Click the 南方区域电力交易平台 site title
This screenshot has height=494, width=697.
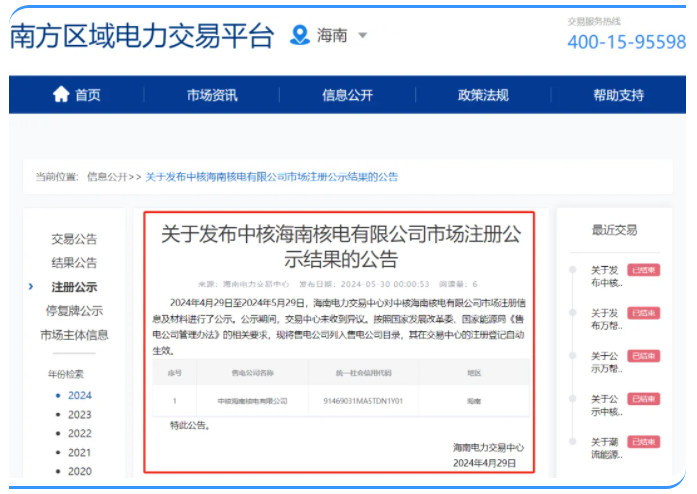[142, 36]
